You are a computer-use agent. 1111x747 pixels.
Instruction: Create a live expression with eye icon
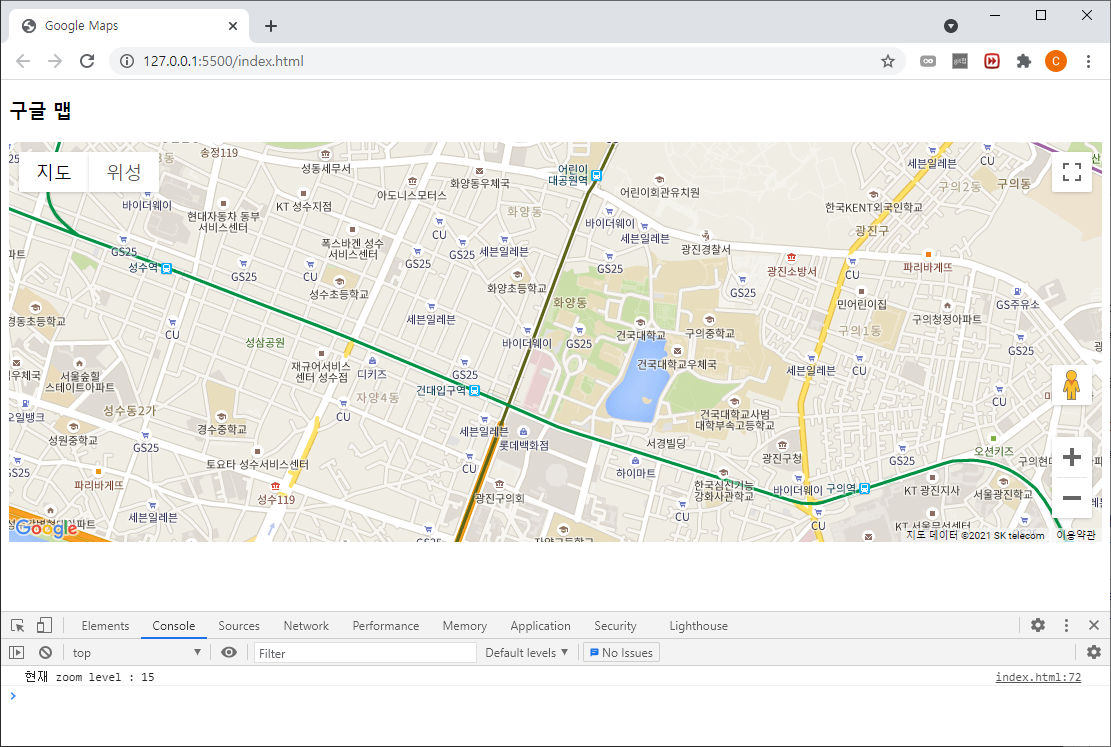pos(228,653)
